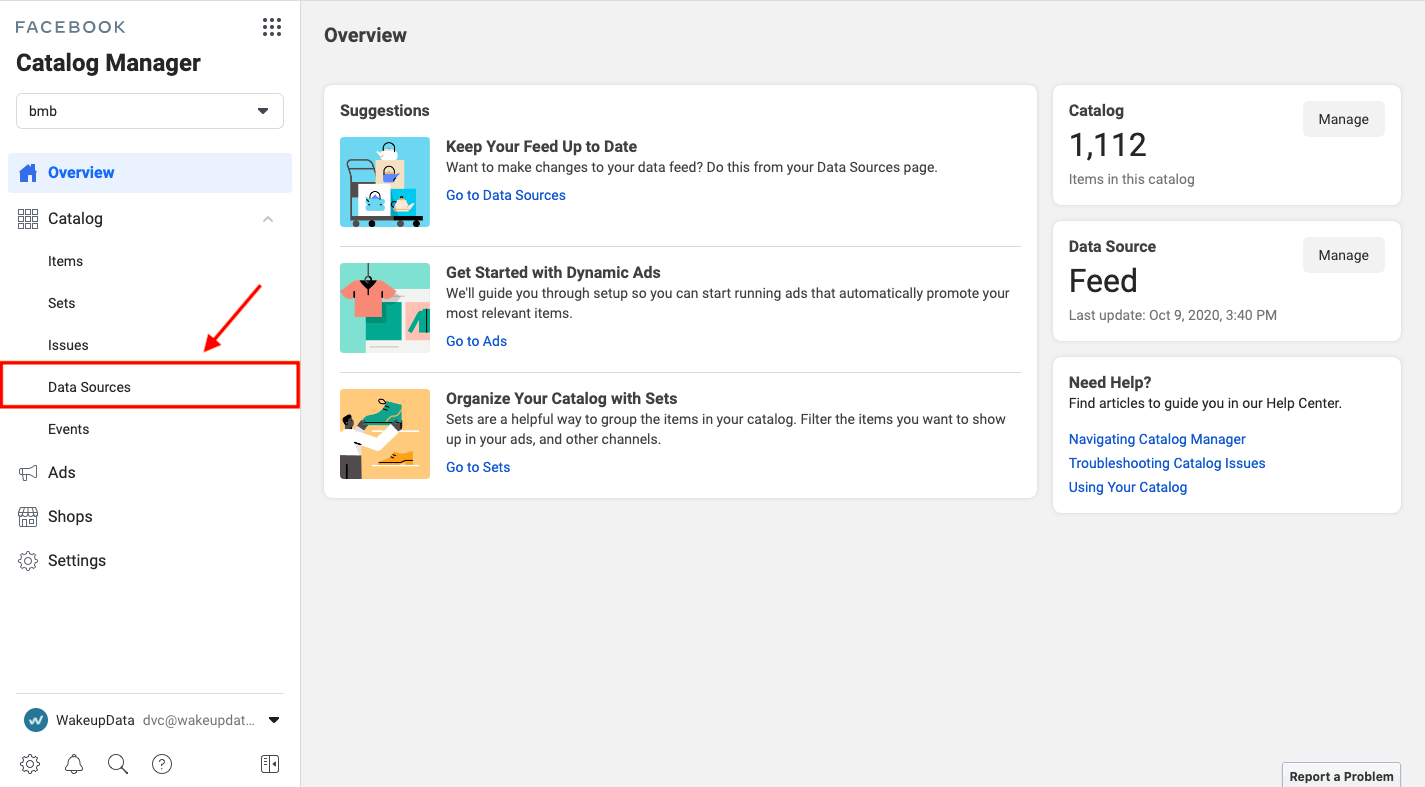The image size is (1425, 787).
Task: Click the Feed data source title
Action: point(1103,281)
